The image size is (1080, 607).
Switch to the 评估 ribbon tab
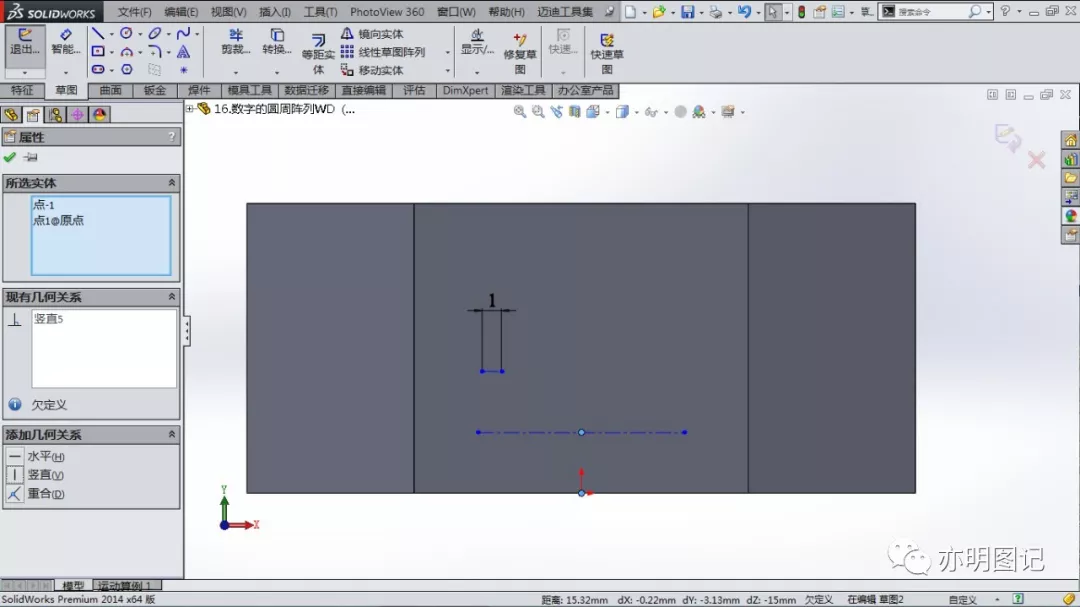[414, 90]
